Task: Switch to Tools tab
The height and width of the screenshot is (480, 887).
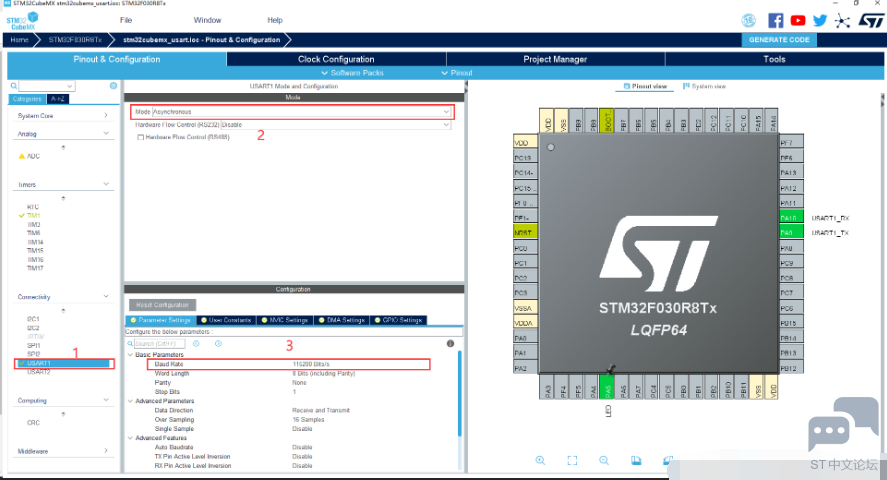Action: click(774, 59)
